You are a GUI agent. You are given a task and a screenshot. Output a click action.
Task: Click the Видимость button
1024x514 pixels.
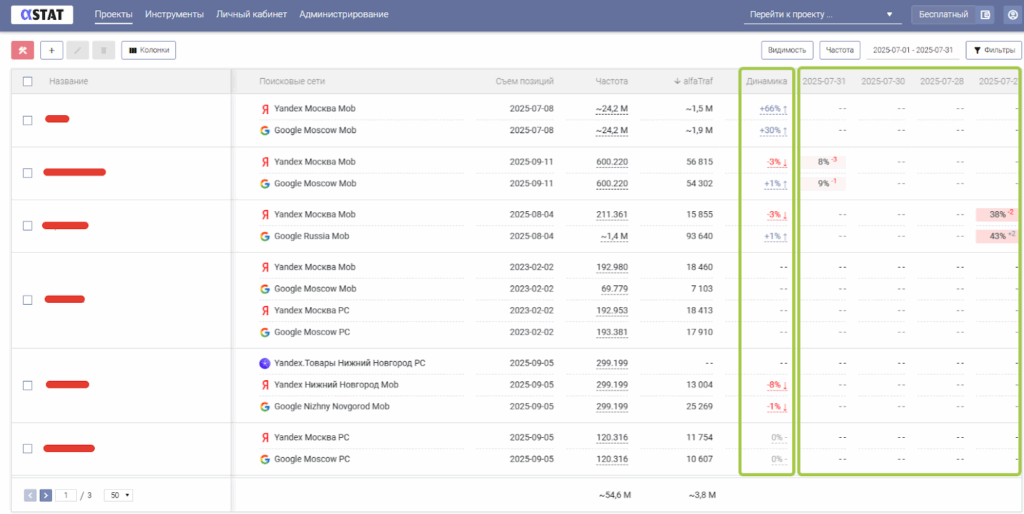pyautogui.click(x=786, y=50)
